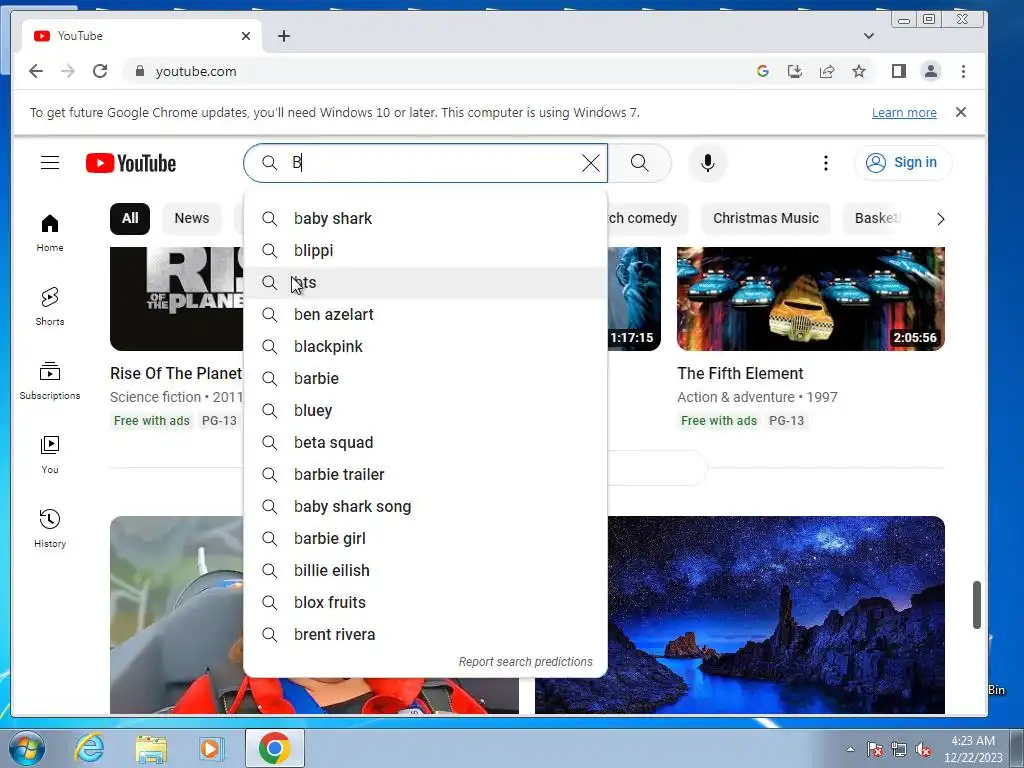Choose the 'bluey' suggestion
1024x768 pixels.
point(425,410)
